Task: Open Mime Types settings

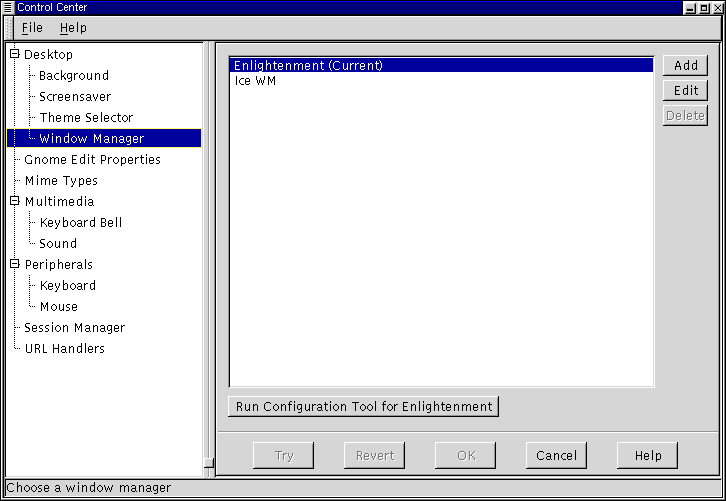Action: (61, 180)
